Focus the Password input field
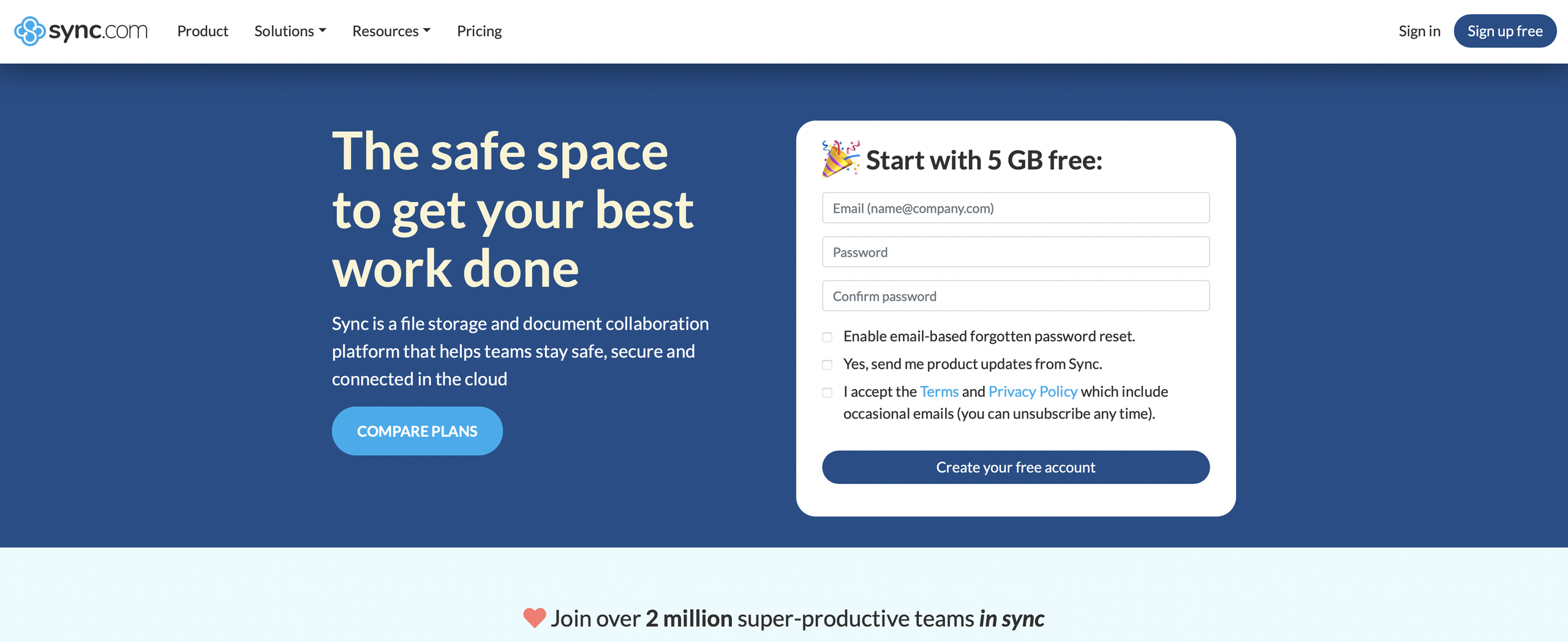The width and height of the screenshot is (1568, 642). pyautogui.click(x=1016, y=252)
